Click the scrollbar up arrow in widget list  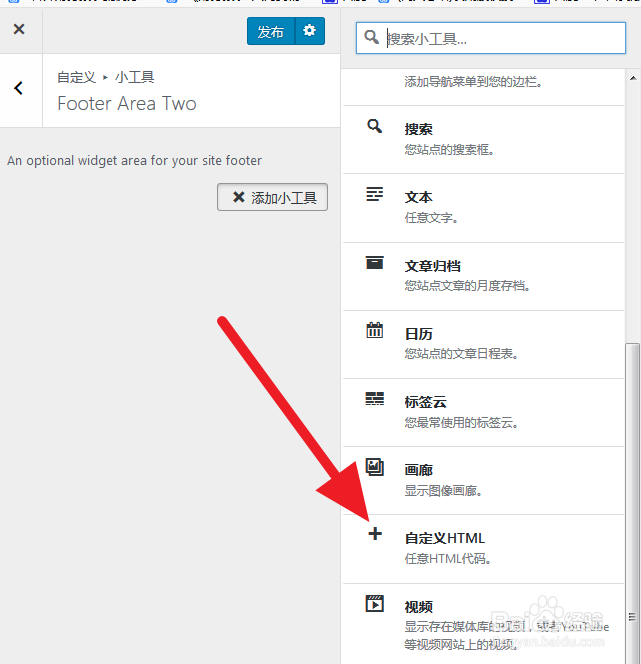pyautogui.click(x=633, y=78)
